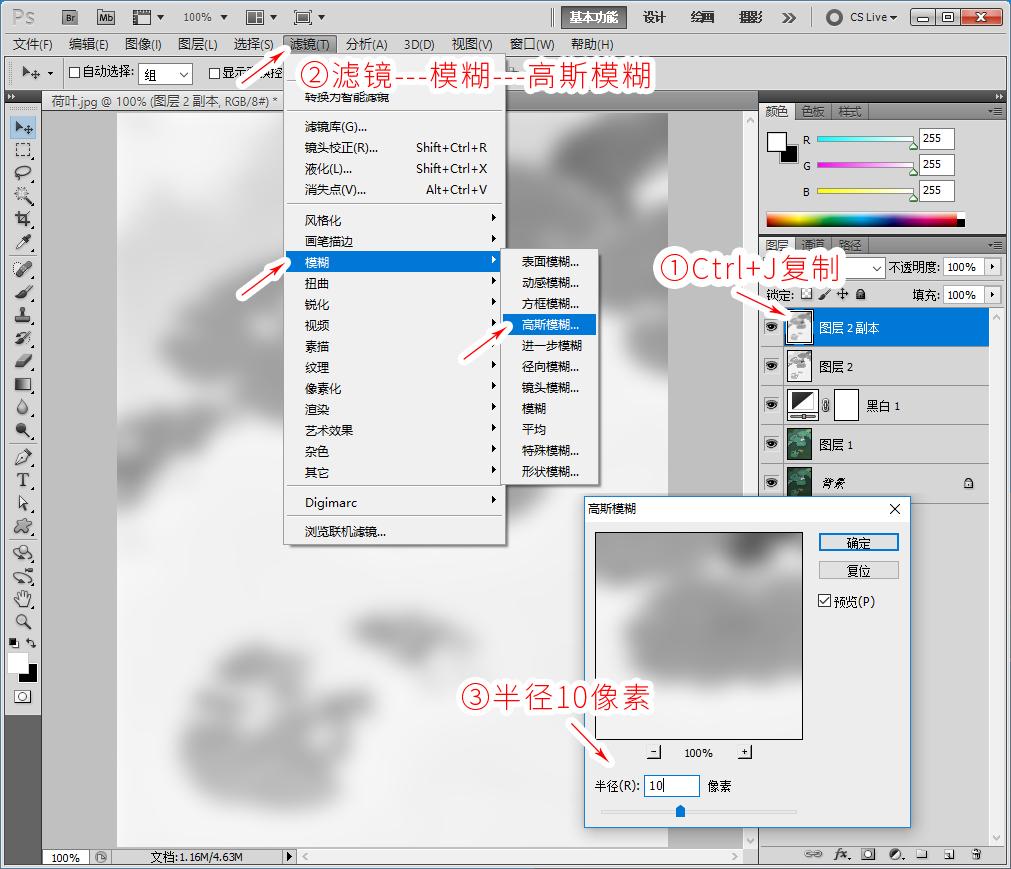Launch Adobe Bridge from top bar
Image resolution: width=1011 pixels, height=869 pixels.
70,17
